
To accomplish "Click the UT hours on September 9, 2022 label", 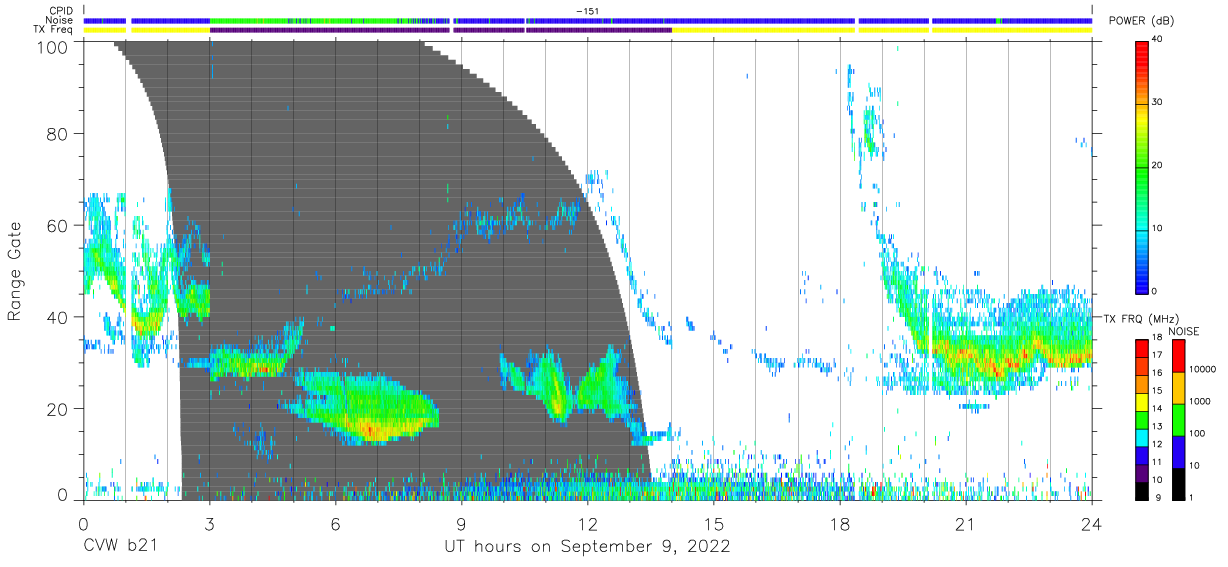I will tap(587, 547).
